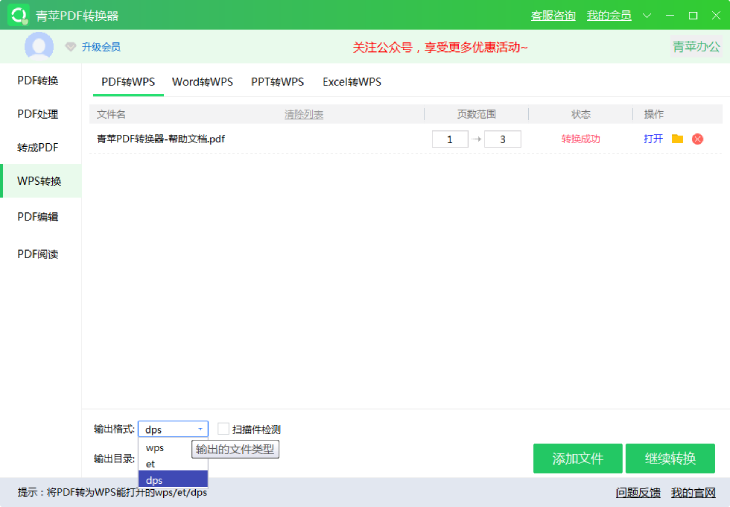Switch to PDF转WPS tab
This screenshot has height=507, width=730.
pyautogui.click(x=128, y=82)
